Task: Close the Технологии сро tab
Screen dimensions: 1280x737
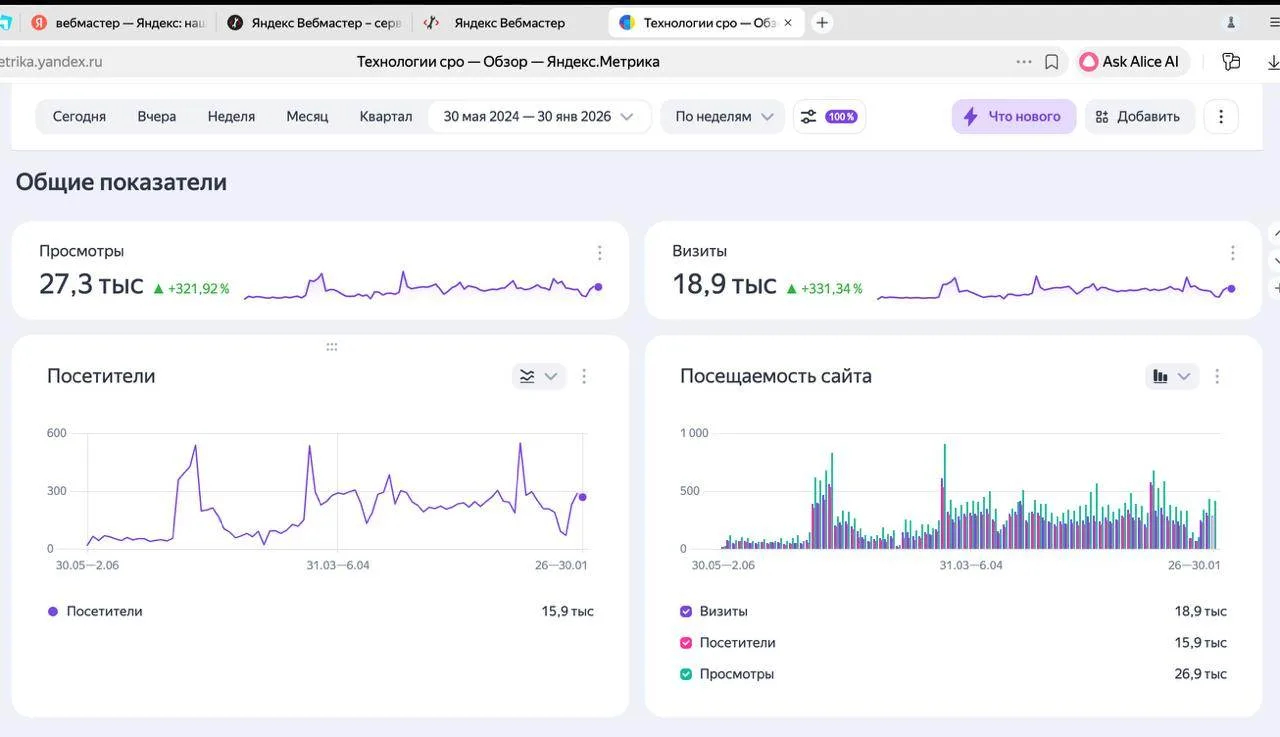Action: point(788,22)
